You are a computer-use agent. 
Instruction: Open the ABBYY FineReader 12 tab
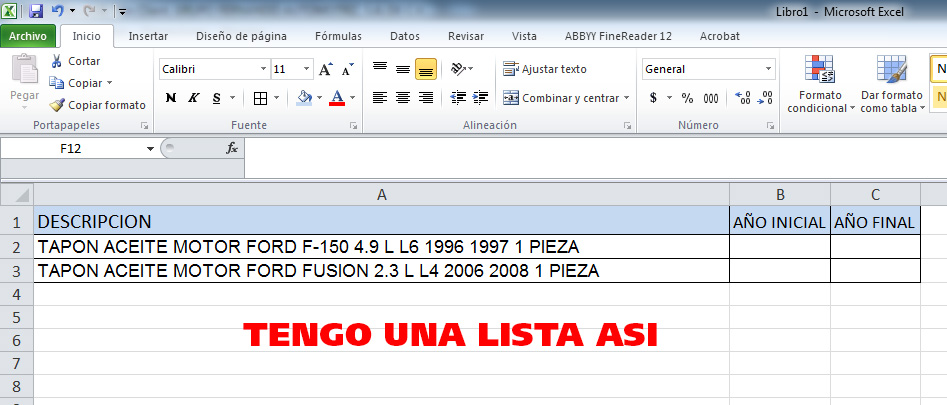click(618, 36)
